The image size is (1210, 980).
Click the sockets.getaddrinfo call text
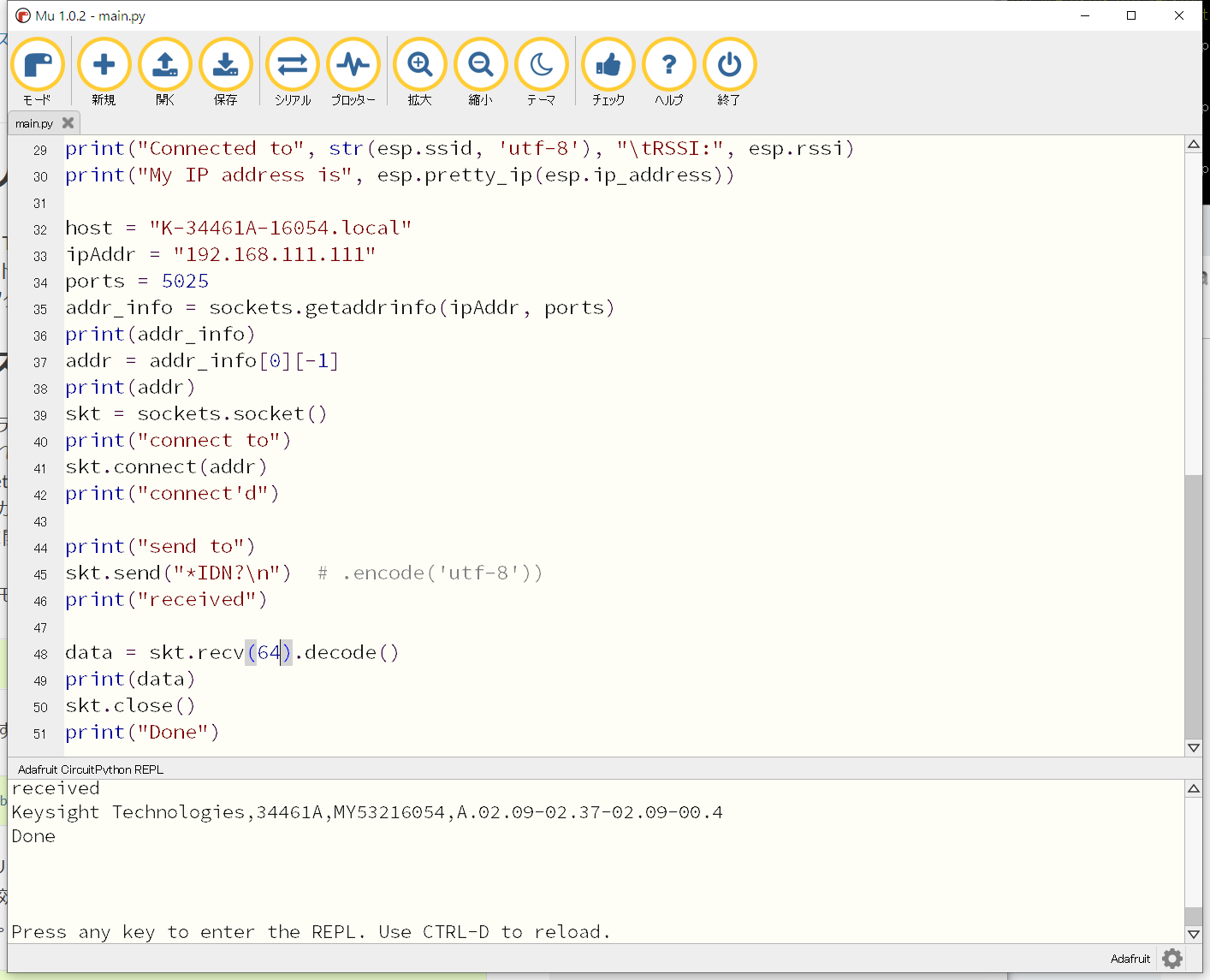click(x=412, y=308)
